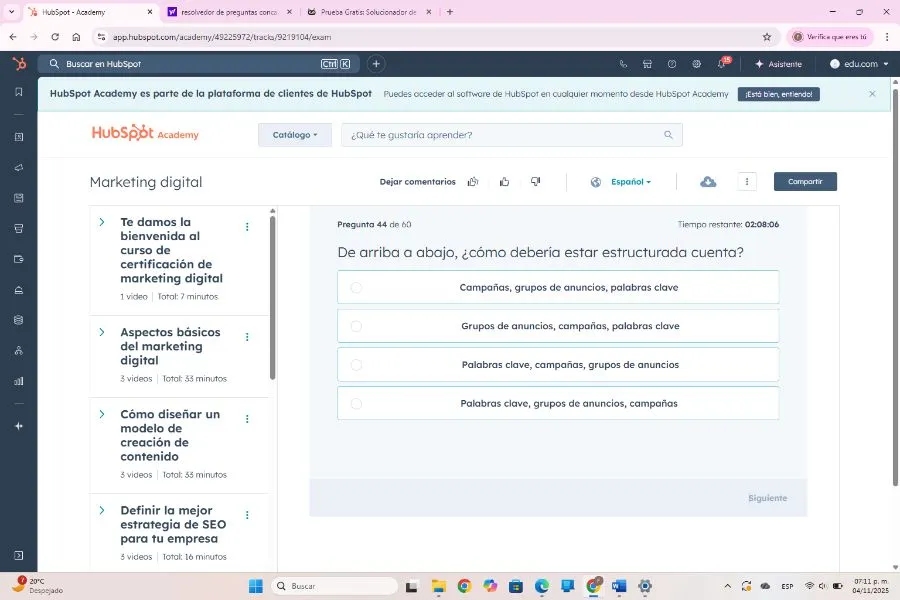This screenshot has width=900, height=600.
Task: Click Dejar comentarios link
Action: click(417, 181)
